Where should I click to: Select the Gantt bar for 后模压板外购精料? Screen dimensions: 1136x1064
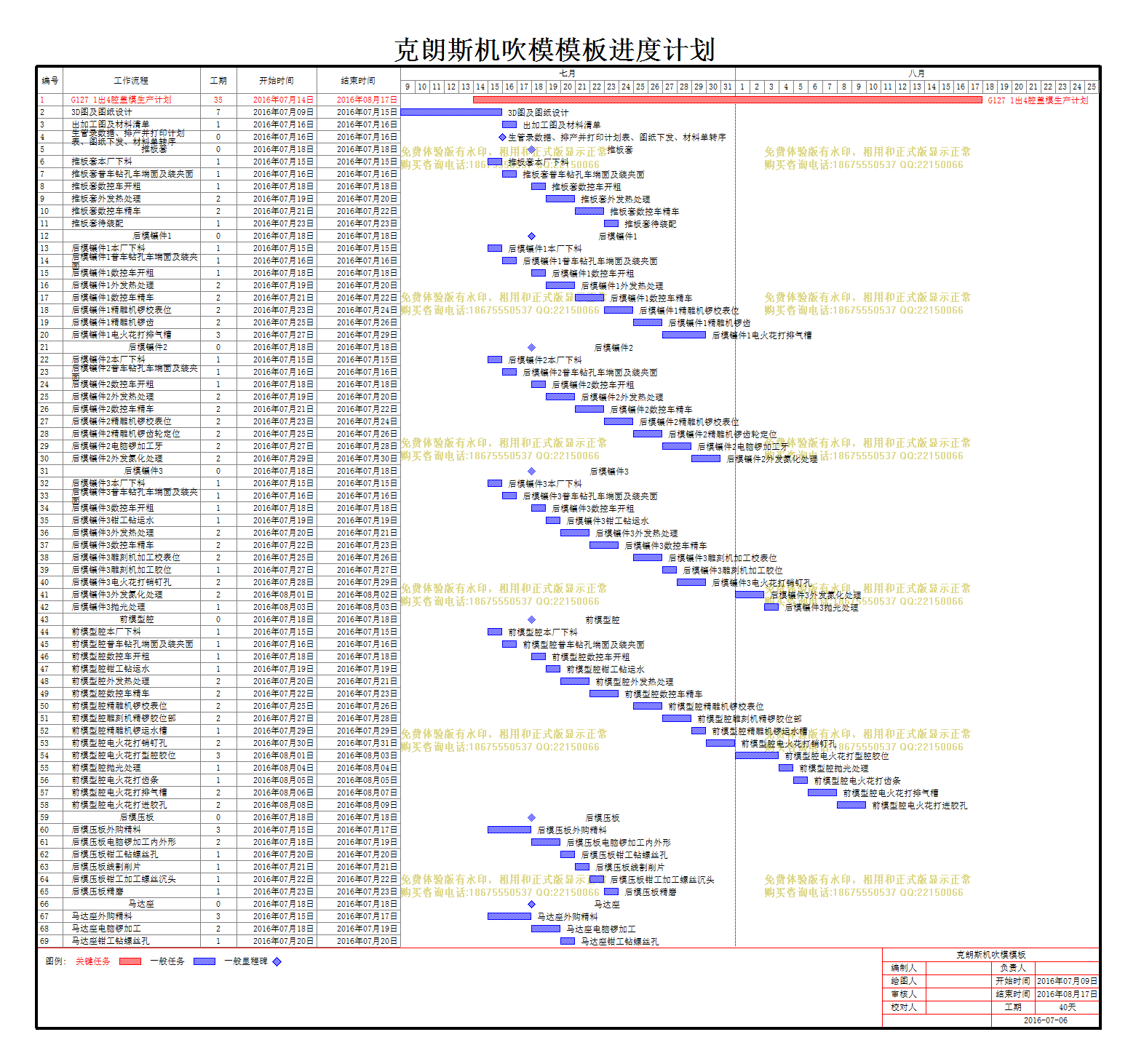tap(509, 830)
